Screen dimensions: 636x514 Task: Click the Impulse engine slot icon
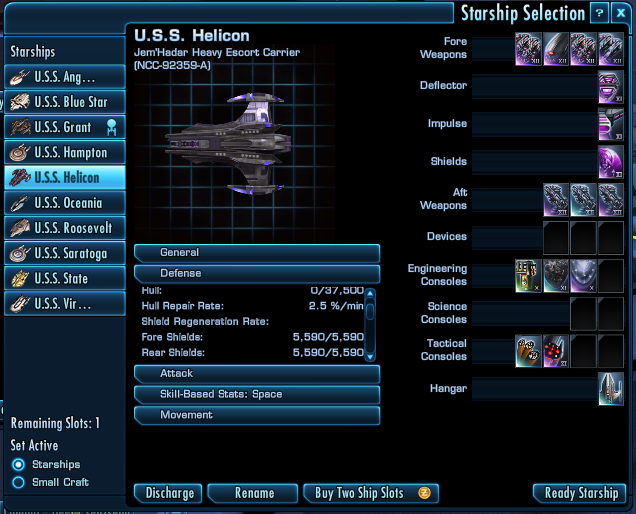(611, 124)
